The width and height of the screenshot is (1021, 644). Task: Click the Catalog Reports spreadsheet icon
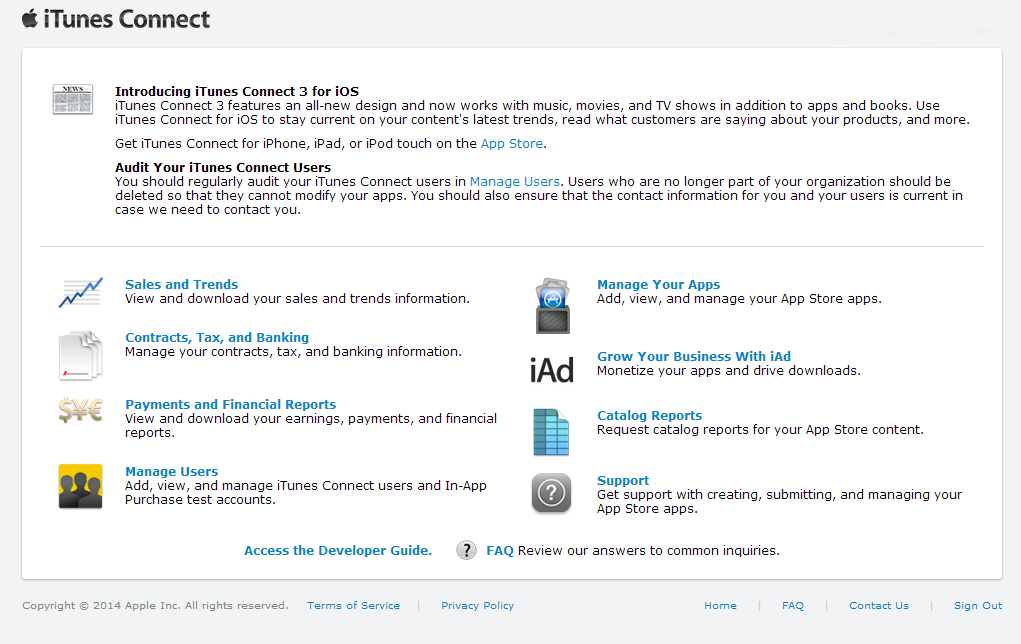551,432
